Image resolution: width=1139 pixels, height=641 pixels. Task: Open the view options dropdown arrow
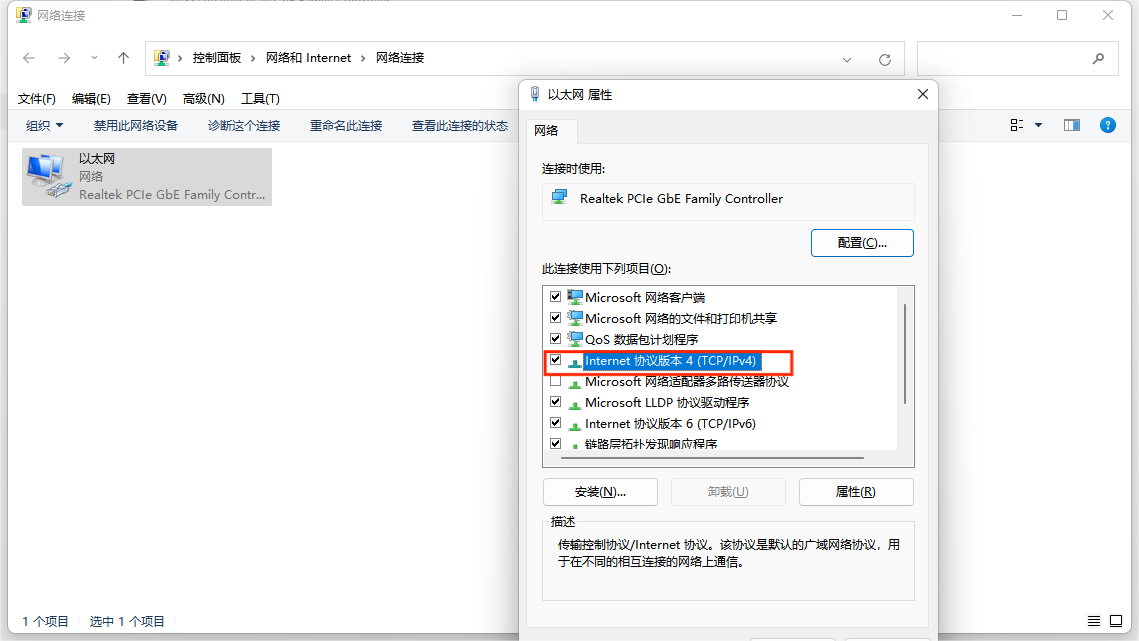[1038, 125]
